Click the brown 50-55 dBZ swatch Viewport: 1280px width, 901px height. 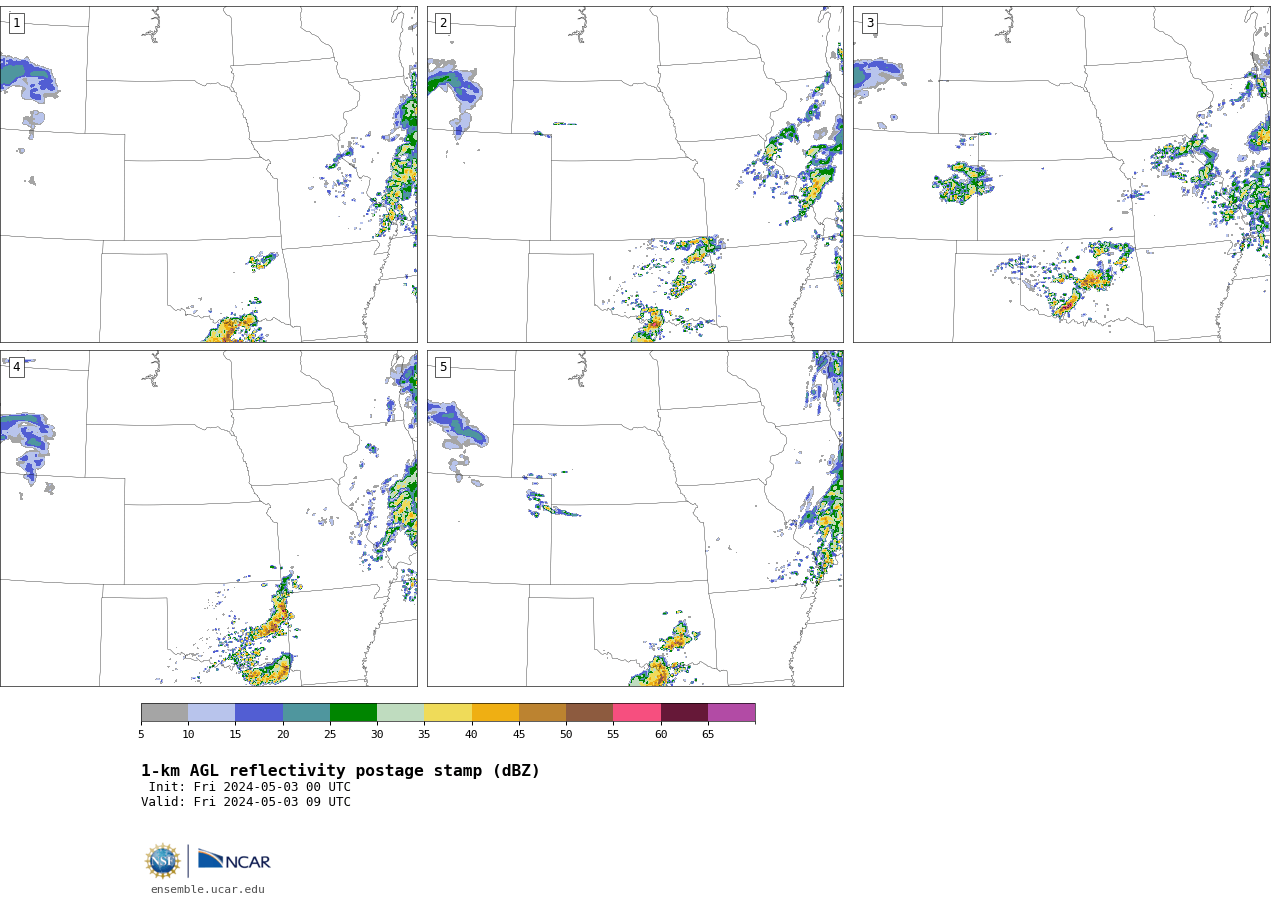(589, 712)
